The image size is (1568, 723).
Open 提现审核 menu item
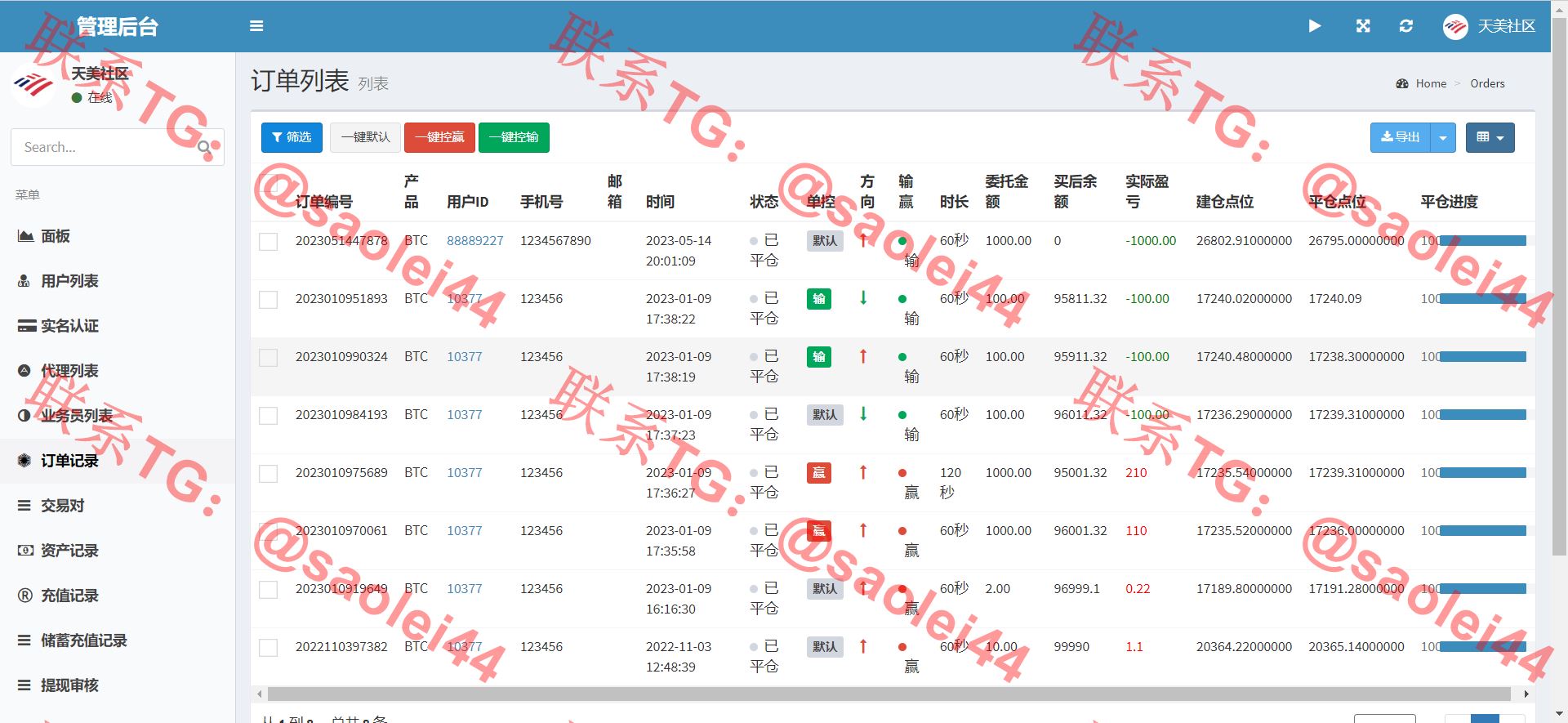coord(118,685)
